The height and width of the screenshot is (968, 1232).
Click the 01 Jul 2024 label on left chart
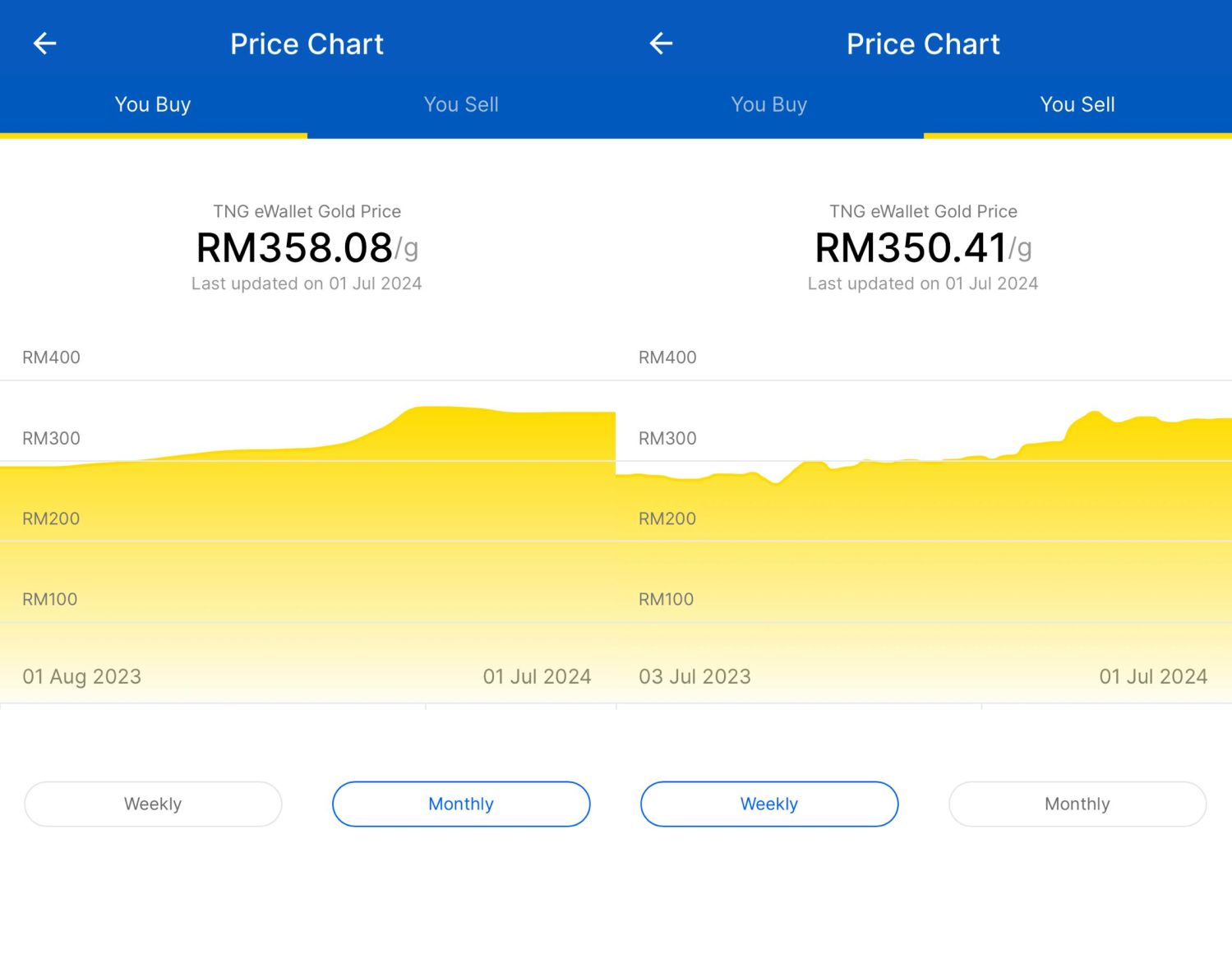pyautogui.click(x=538, y=676)
